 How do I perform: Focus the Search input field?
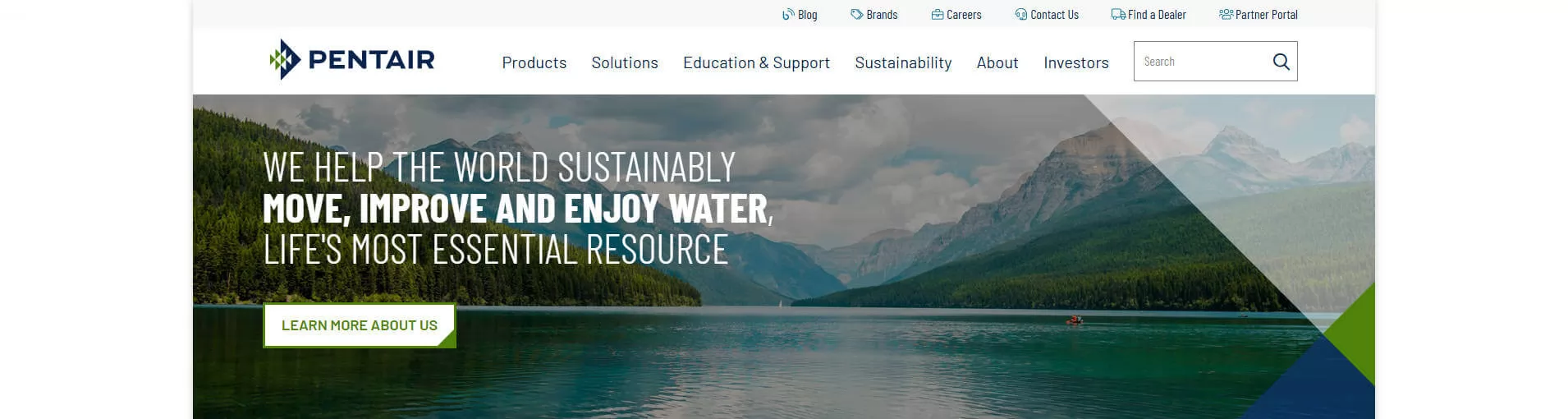click(1203, 62)
